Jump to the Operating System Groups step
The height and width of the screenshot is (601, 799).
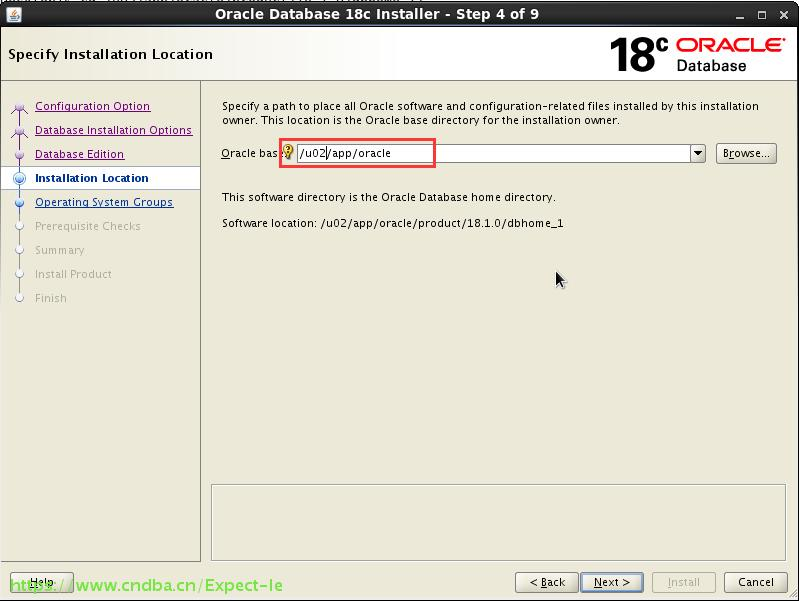pos(104,202)
